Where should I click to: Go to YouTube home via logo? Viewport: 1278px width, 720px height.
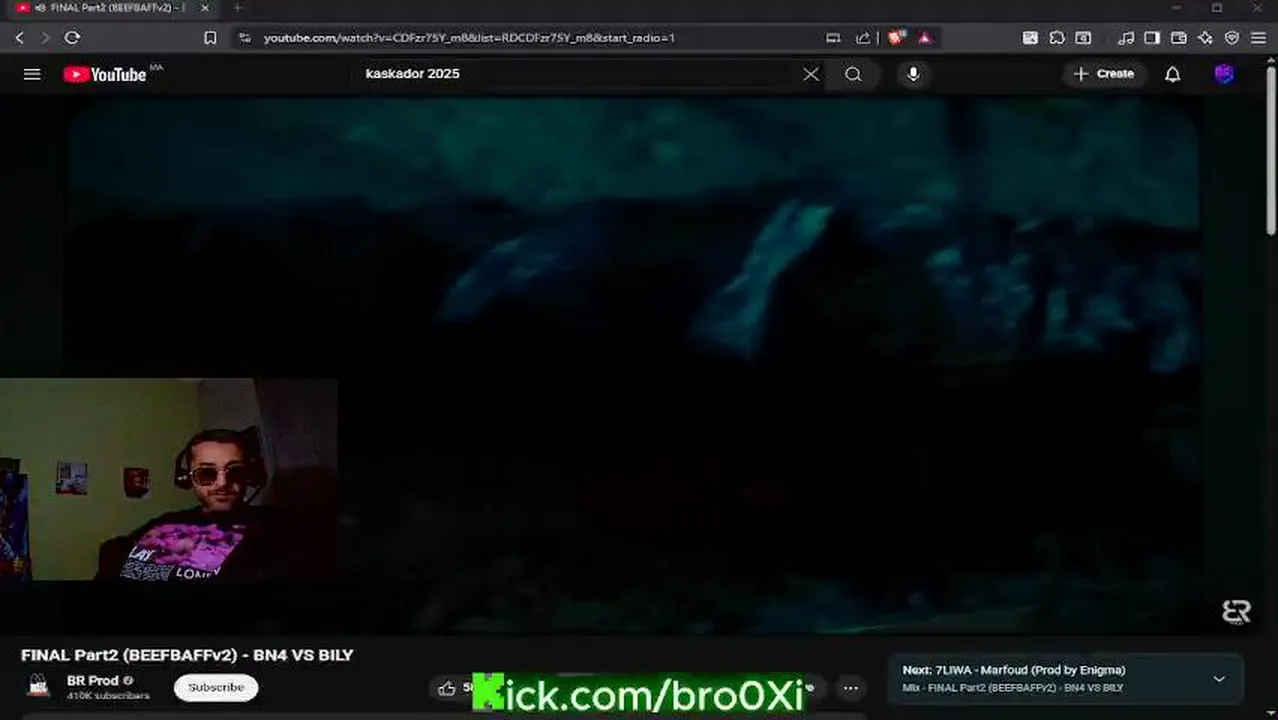105,74
